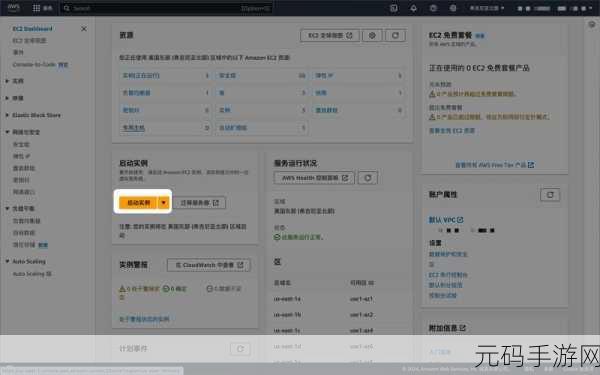Open the help question-mark icon in top bar

tap(433, 8)
